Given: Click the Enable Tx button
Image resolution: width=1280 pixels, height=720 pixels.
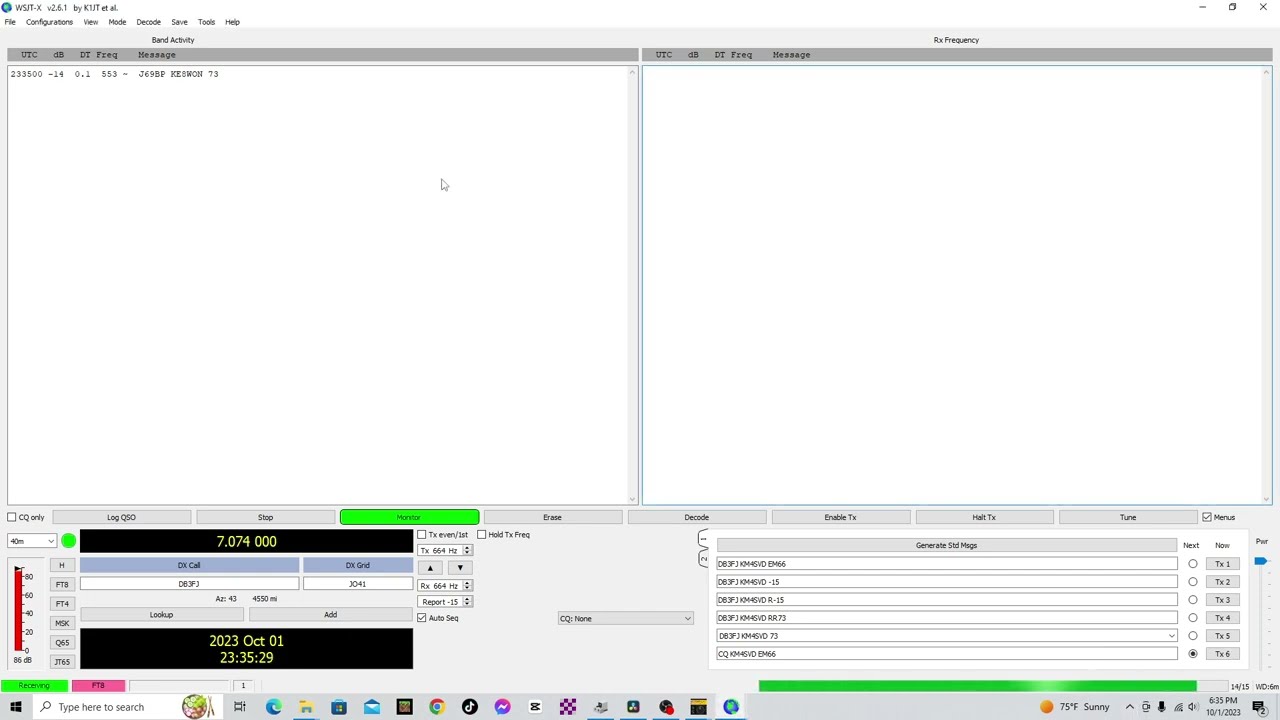Looking at the screenshot, I should coord(840,517).
